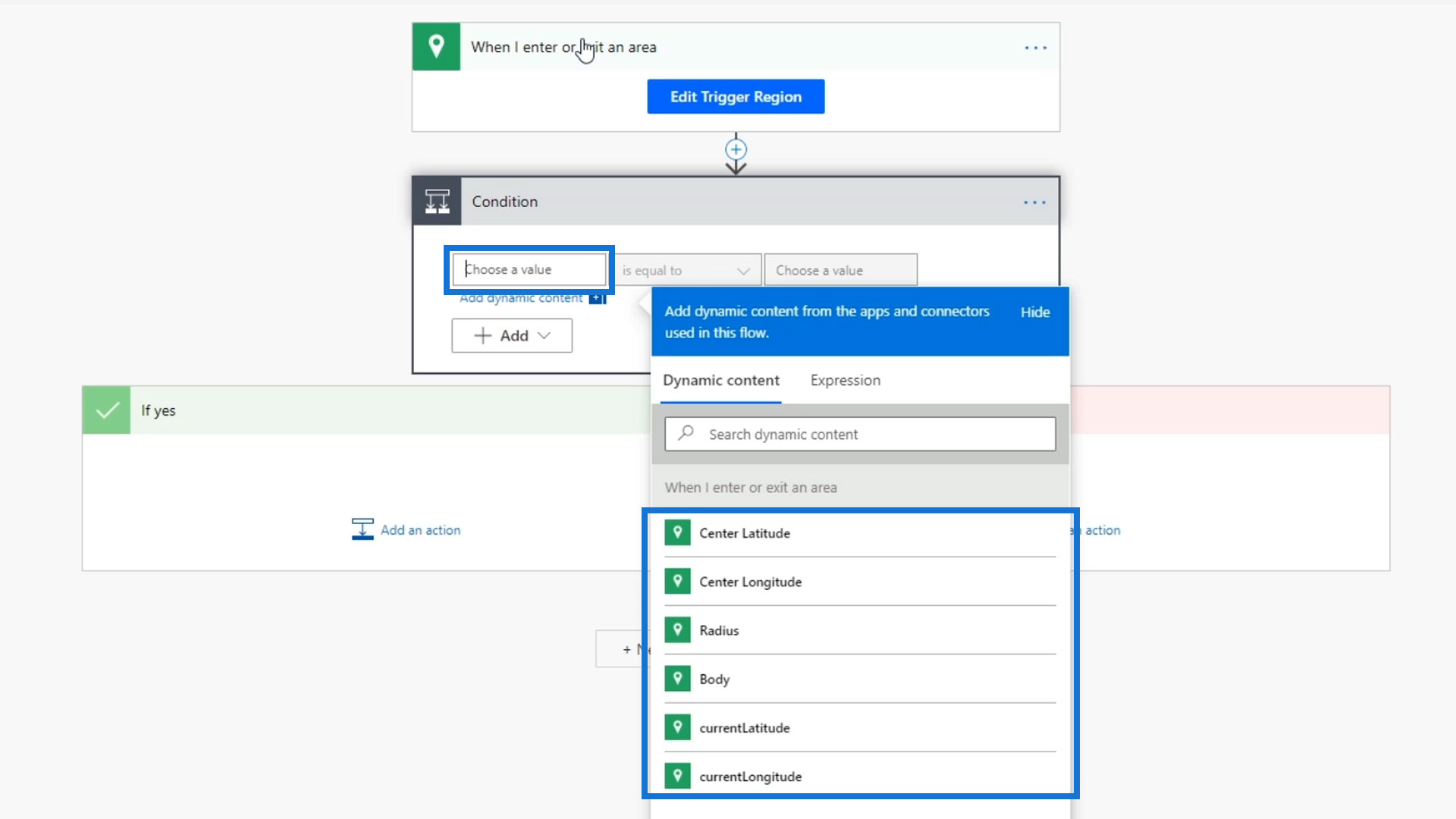Select the Center Longitude dynamic value
Viewport: 1456px width, 819px height.
point(860,582)
